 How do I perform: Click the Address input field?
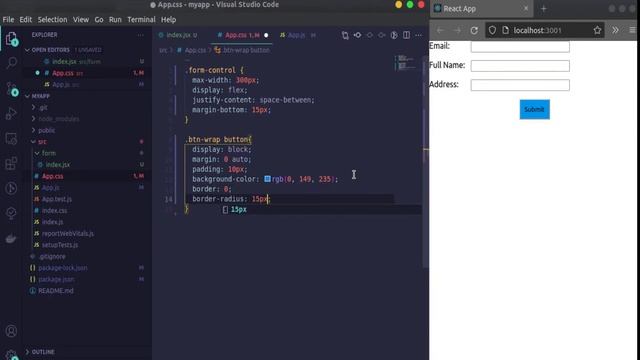[x=520, y=85]
